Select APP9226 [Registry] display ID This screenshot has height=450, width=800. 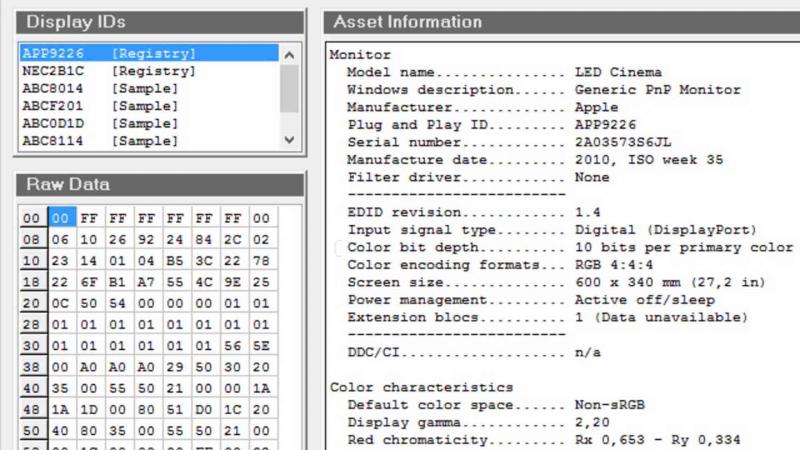point(149,53)
